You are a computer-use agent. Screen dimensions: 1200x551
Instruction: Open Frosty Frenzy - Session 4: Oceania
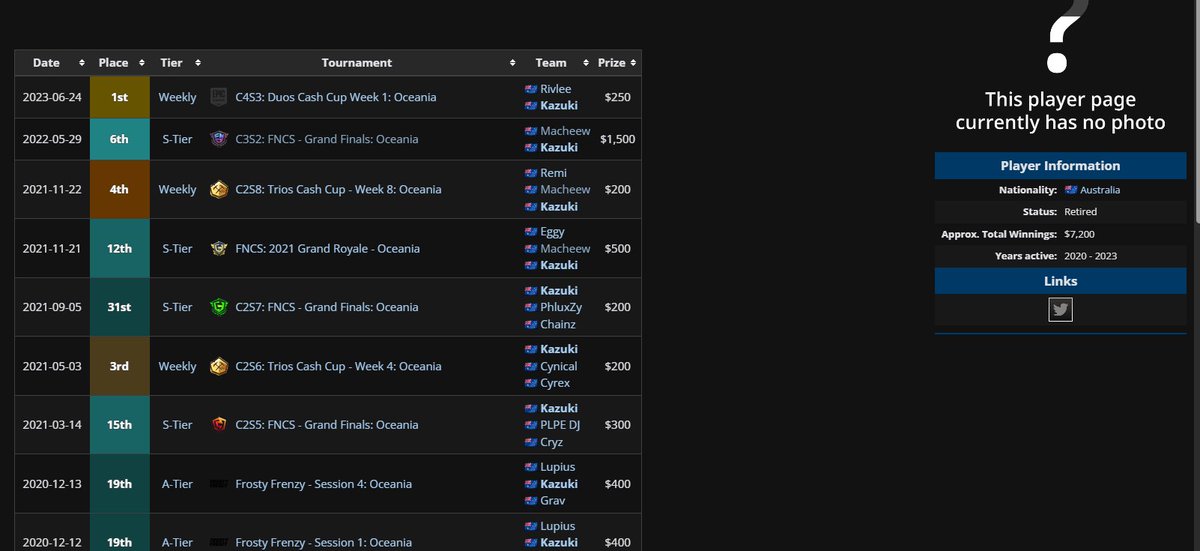click(323, 484)
